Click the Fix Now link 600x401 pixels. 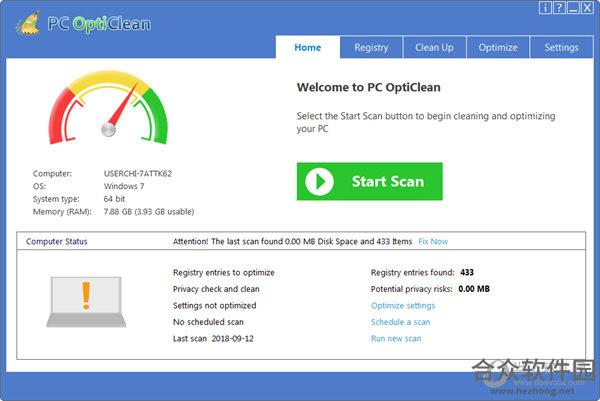pos(433,241)
